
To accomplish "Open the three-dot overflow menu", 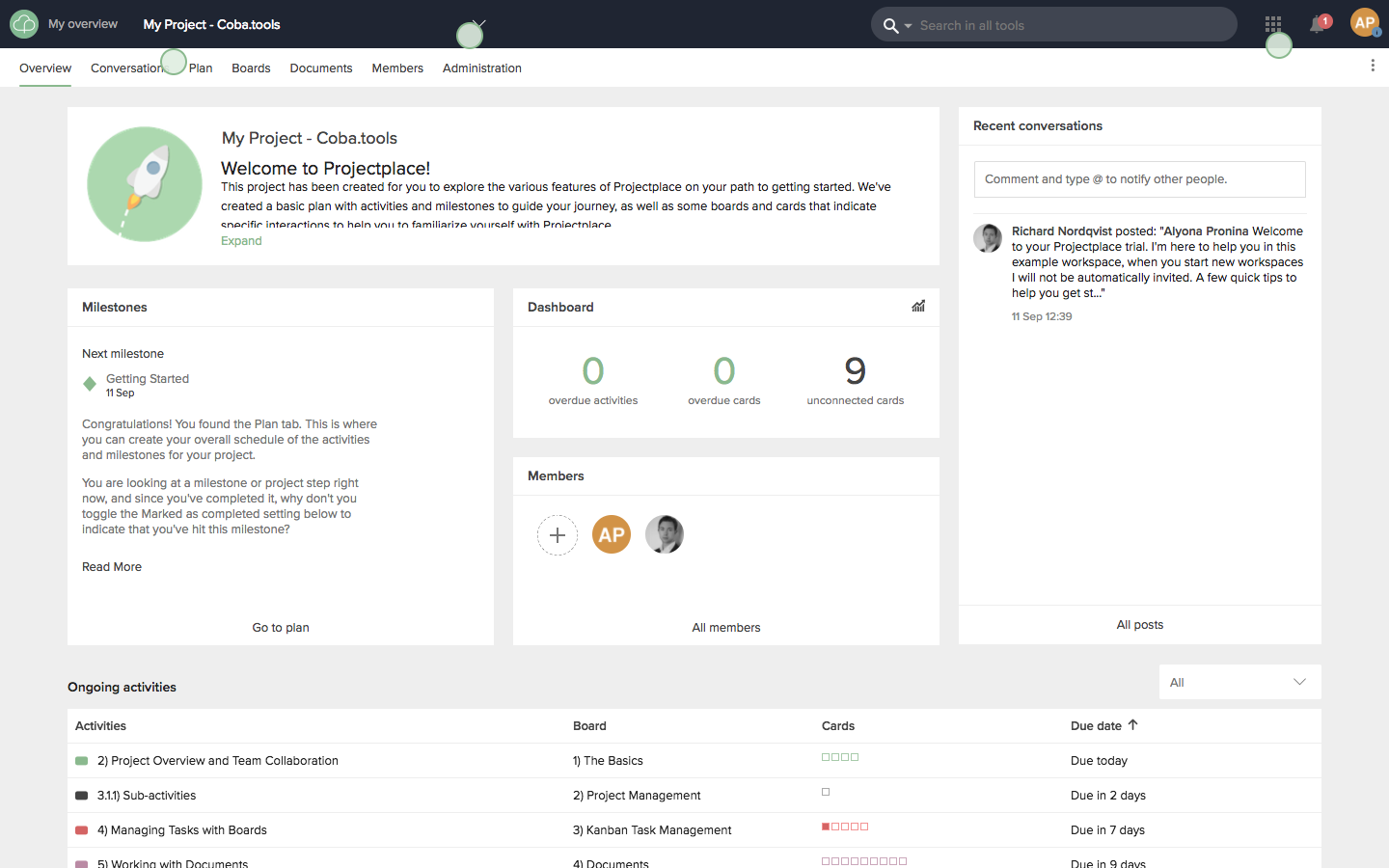I will [x=1373, y=65].
